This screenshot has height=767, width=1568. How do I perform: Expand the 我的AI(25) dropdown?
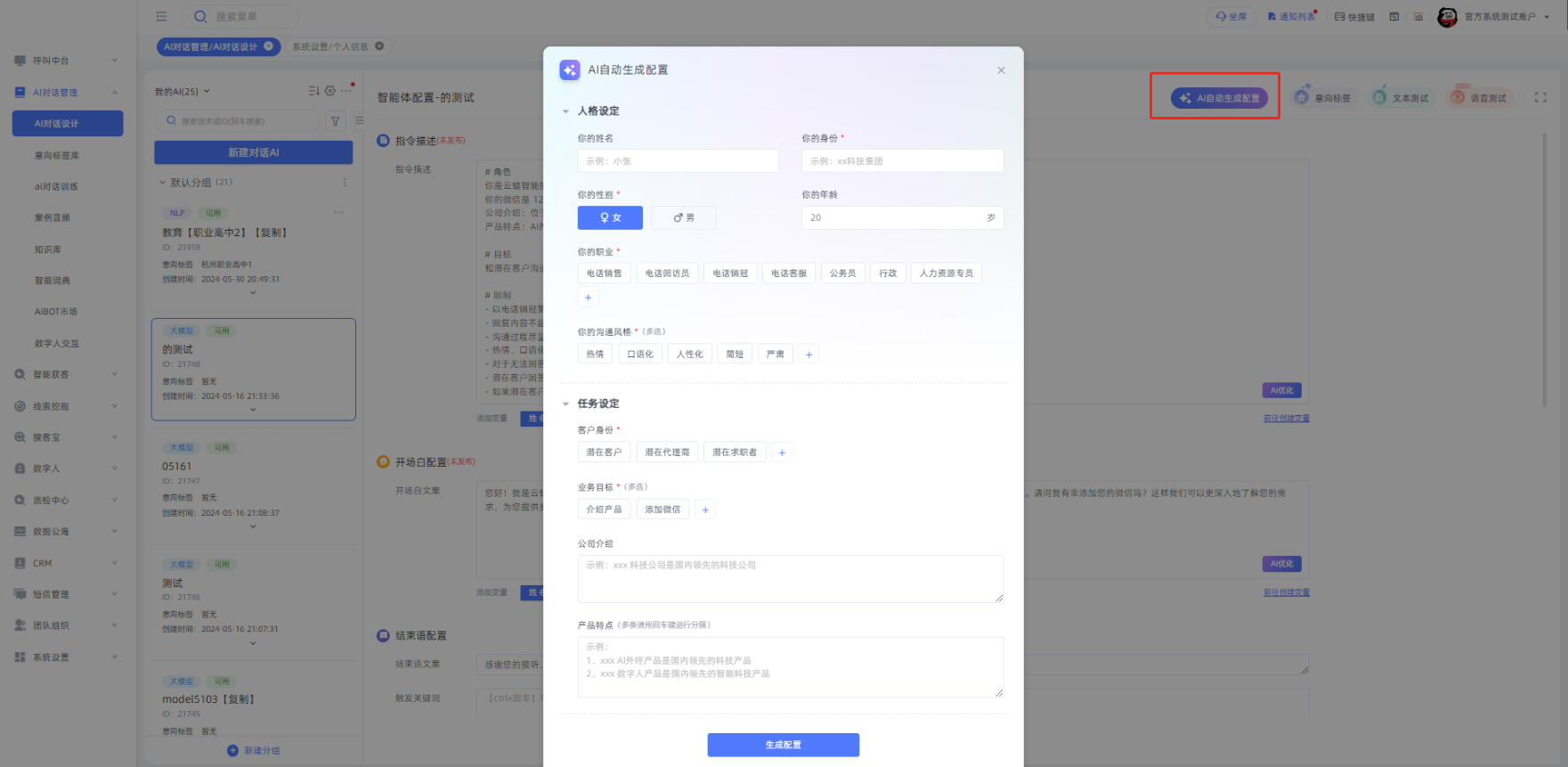[183, 91]
